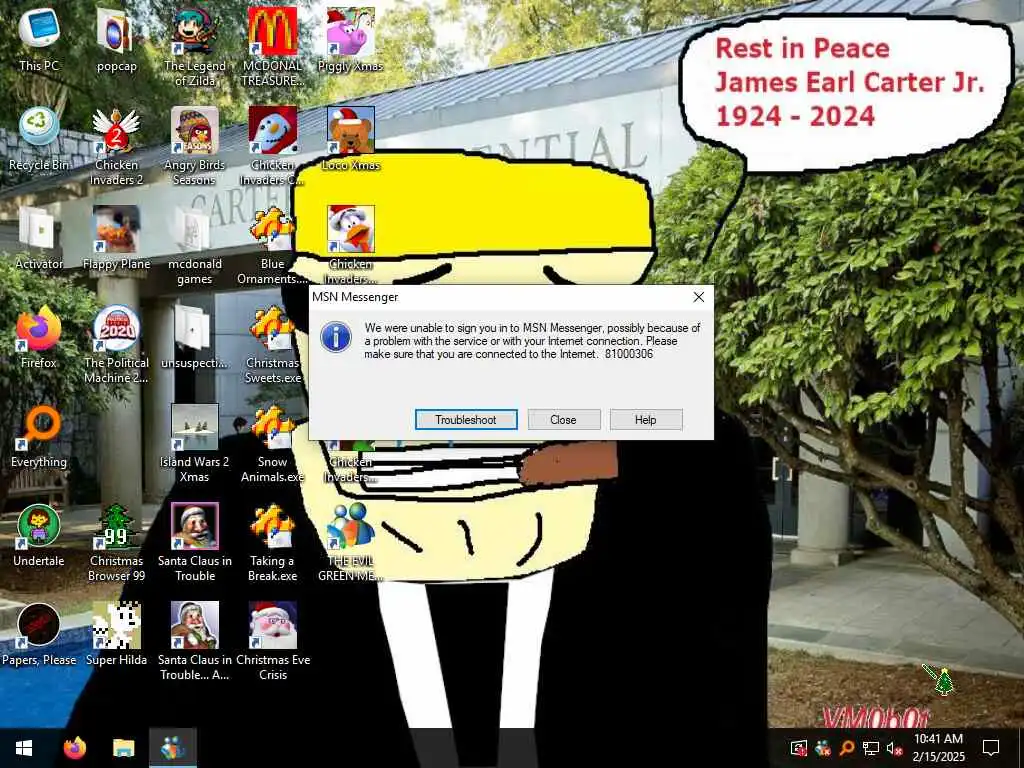The width and height of the screenshot is (1024, 768).
Task: Open the Windows Start menu
Action: tap(24, 748)
